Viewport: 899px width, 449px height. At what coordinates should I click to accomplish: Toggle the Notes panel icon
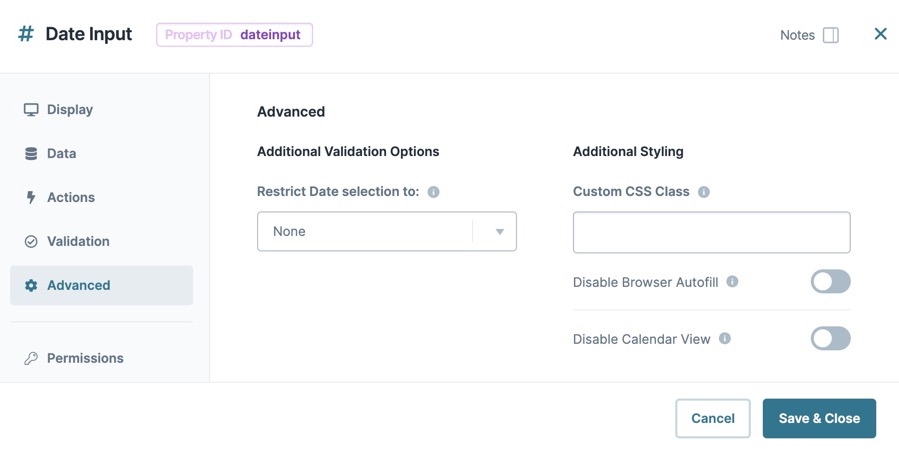point(830,35)
